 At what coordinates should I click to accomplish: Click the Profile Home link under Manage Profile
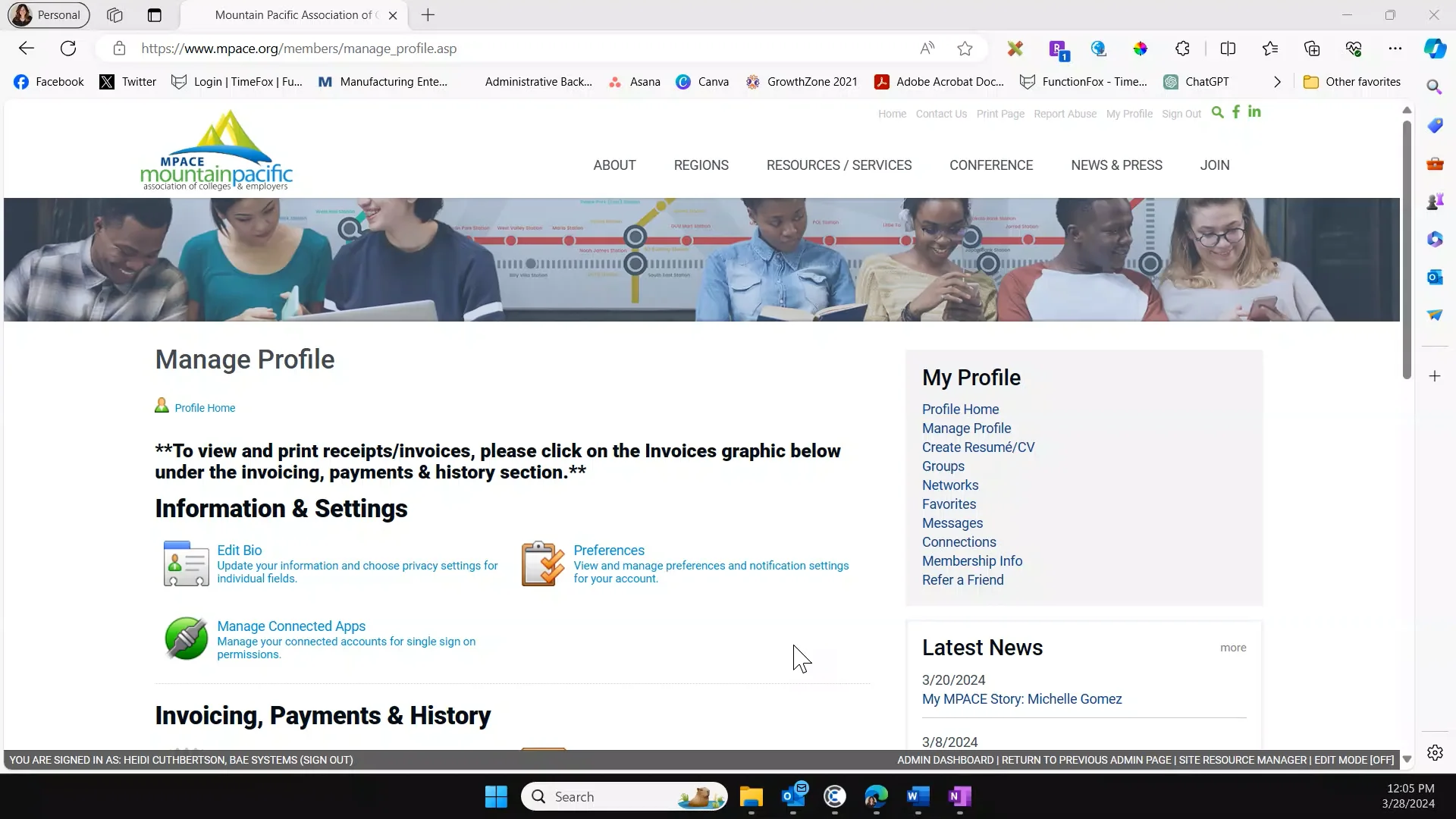click(205, 408)
